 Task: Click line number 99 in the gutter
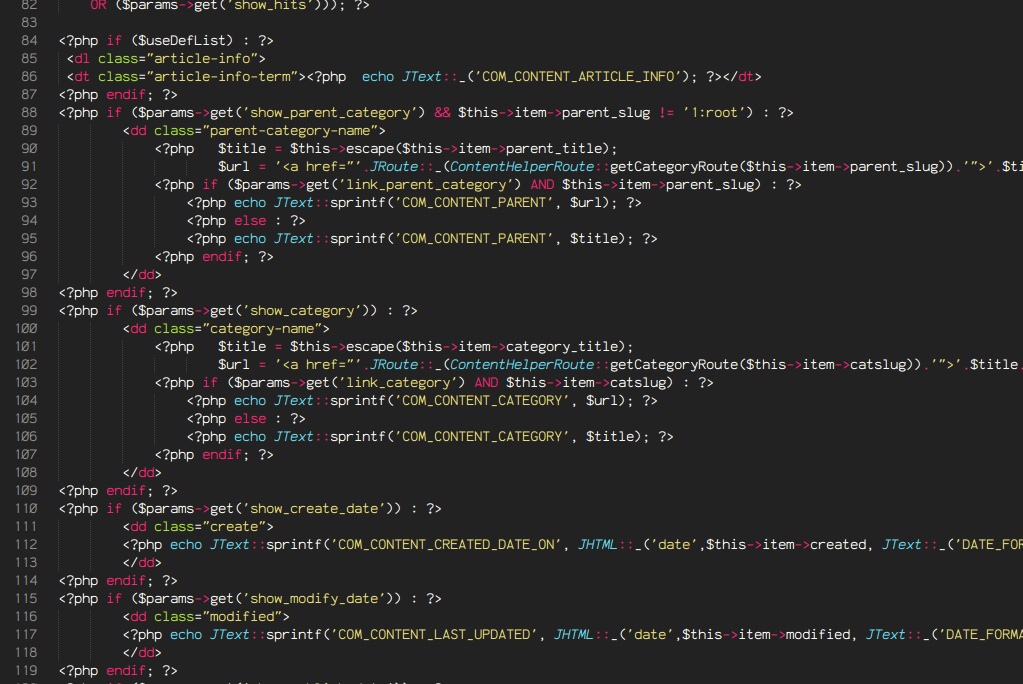[29, 311]
